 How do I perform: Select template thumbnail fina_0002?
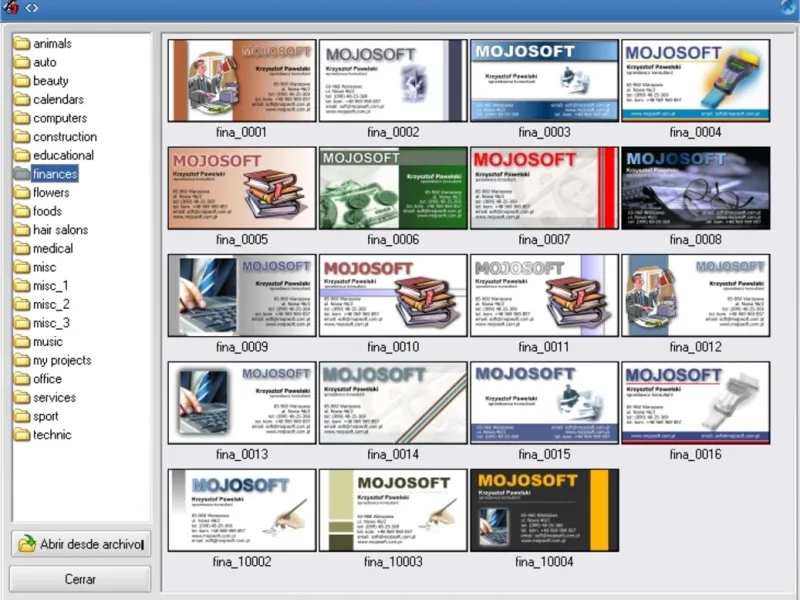click(393, 81)
